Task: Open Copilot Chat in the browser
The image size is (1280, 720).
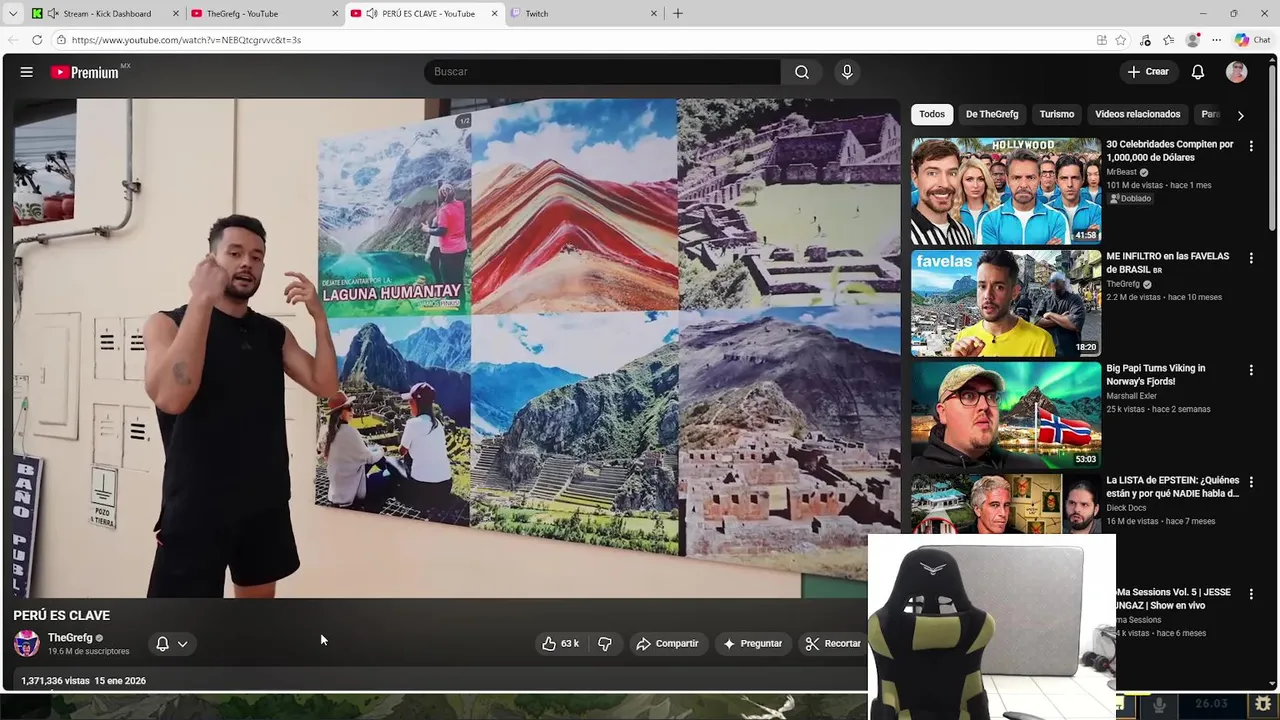Action: coord(1252,40)
